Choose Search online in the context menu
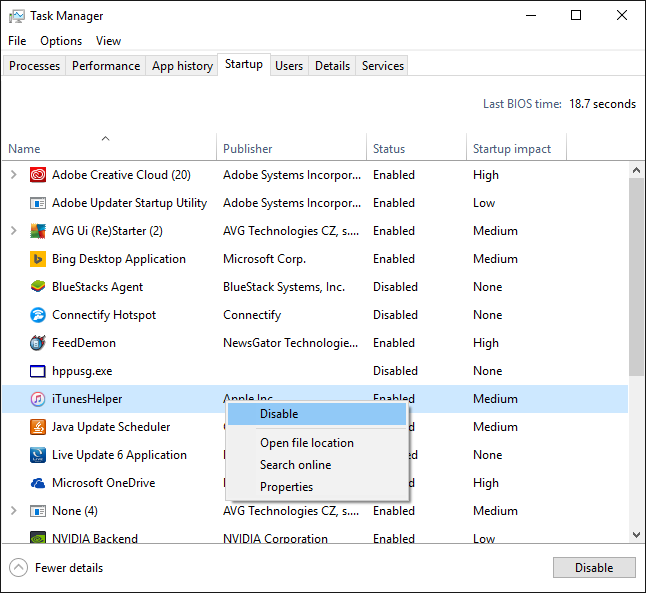 pyautogui.click(x=317, y=465)
